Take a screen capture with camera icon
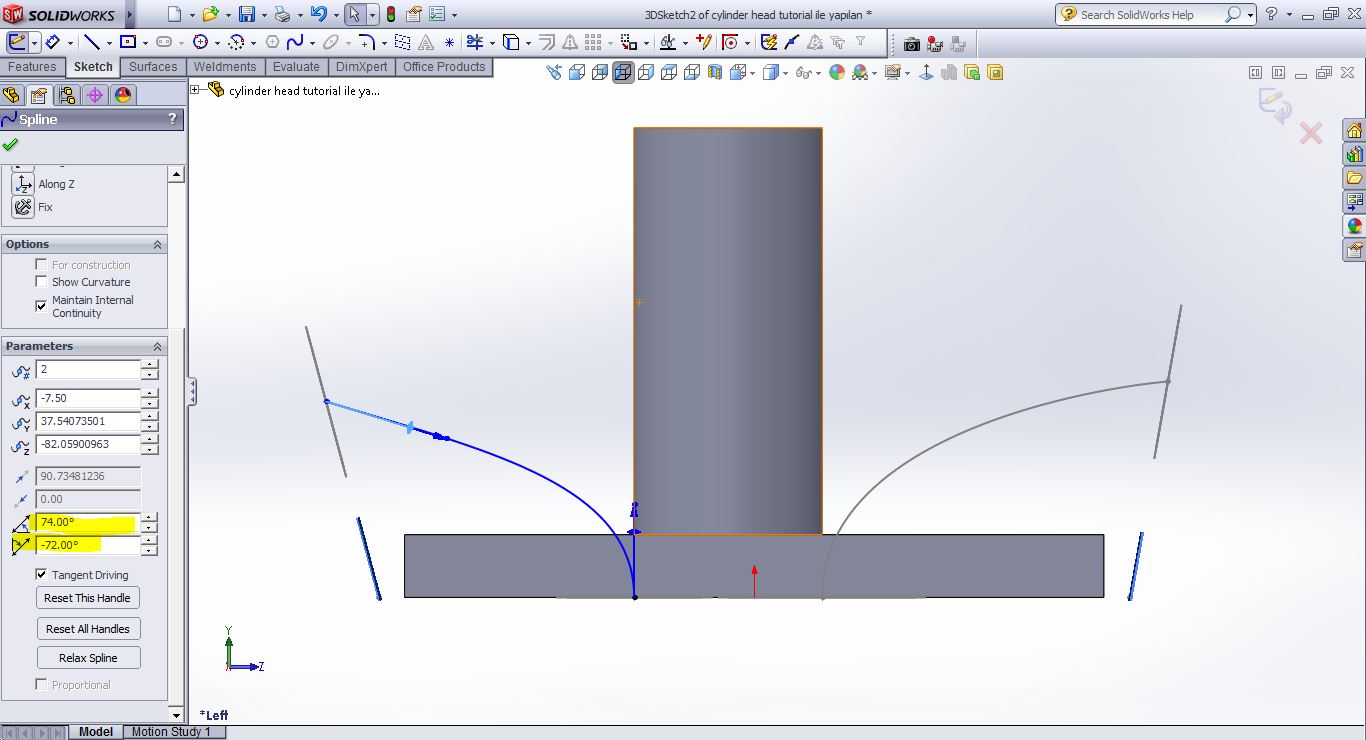The image size is (1366, 740). tap(911, 44)
